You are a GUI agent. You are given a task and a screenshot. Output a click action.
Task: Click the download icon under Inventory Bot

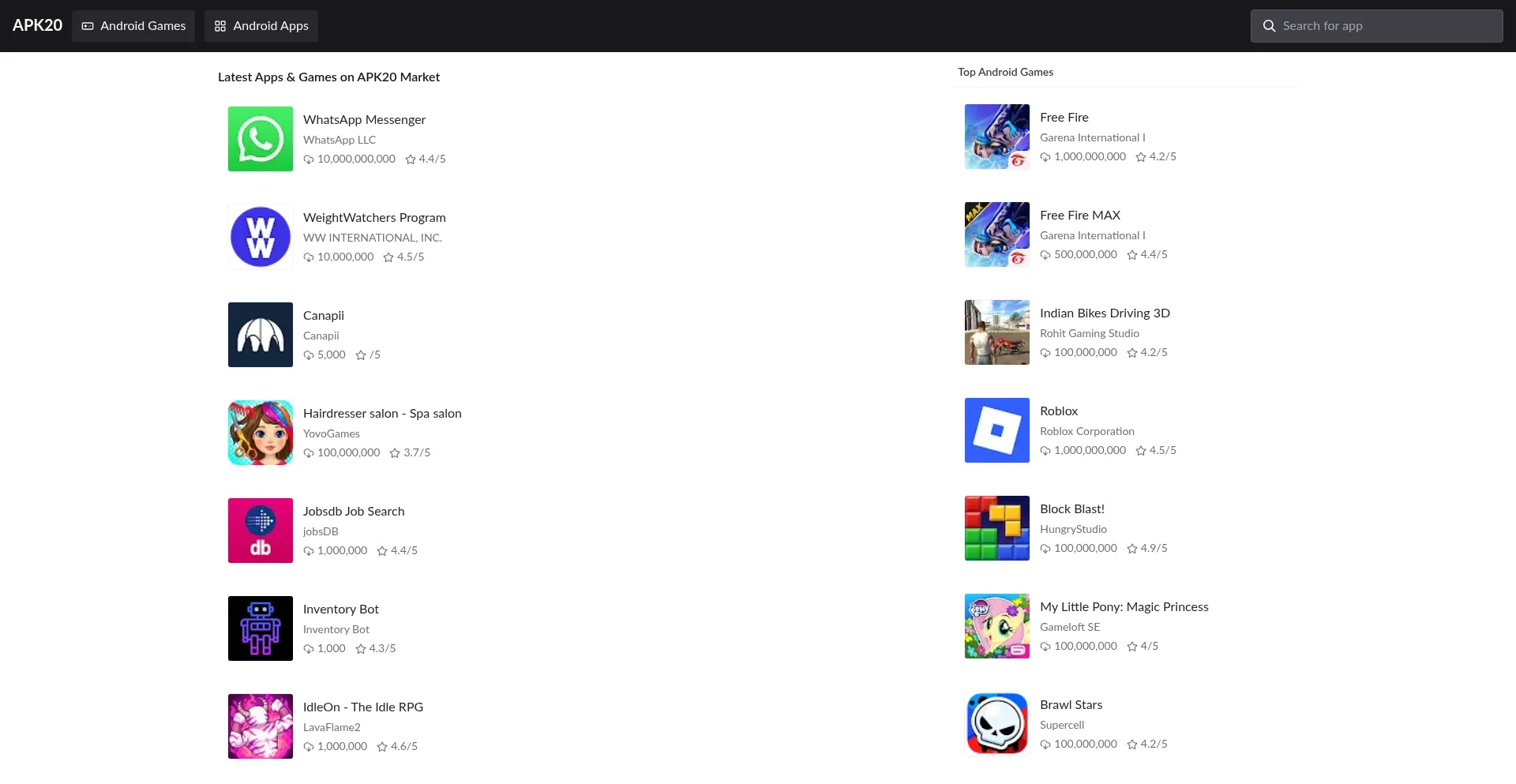(309, 649)
